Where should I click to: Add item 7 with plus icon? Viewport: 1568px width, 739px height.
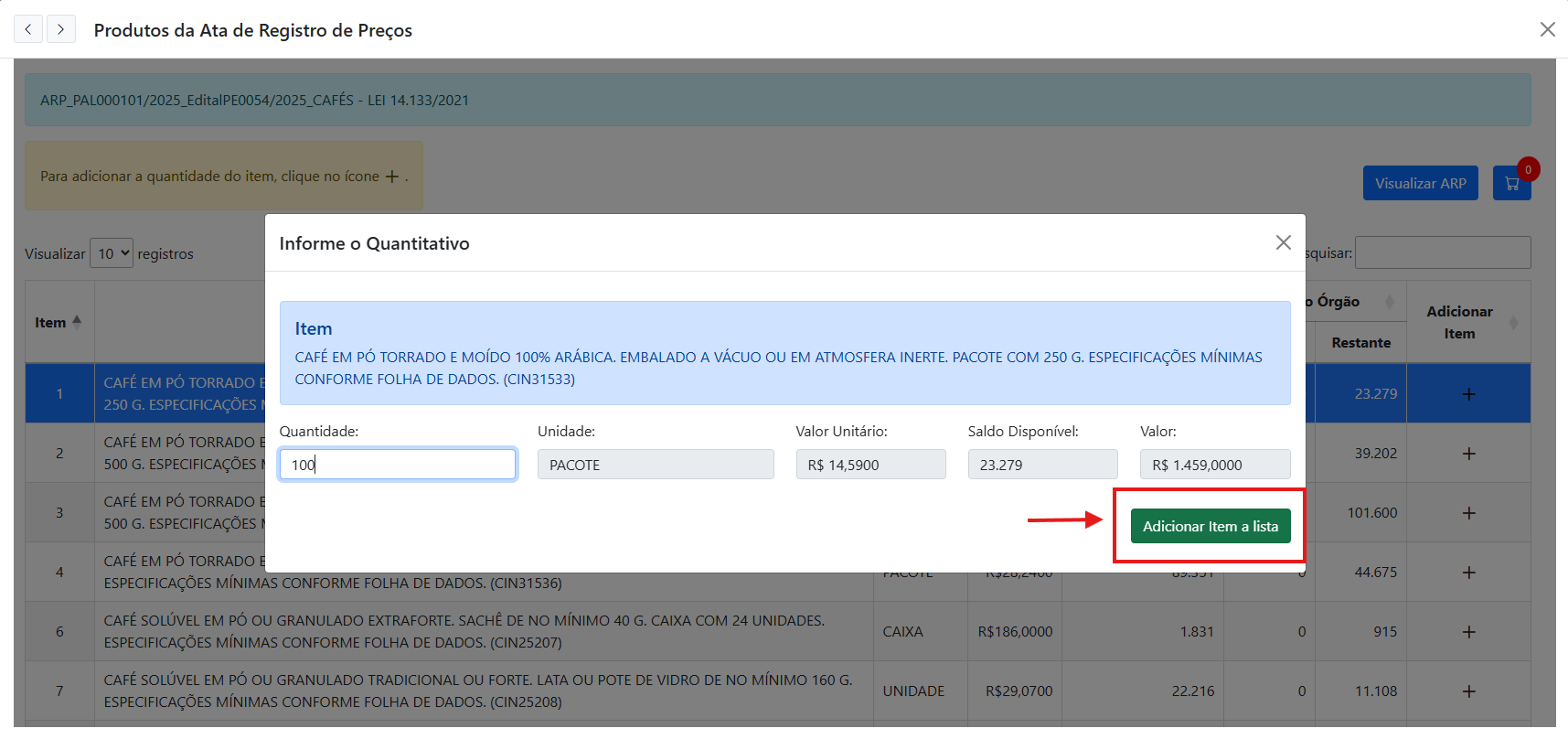coord(1468,691)
